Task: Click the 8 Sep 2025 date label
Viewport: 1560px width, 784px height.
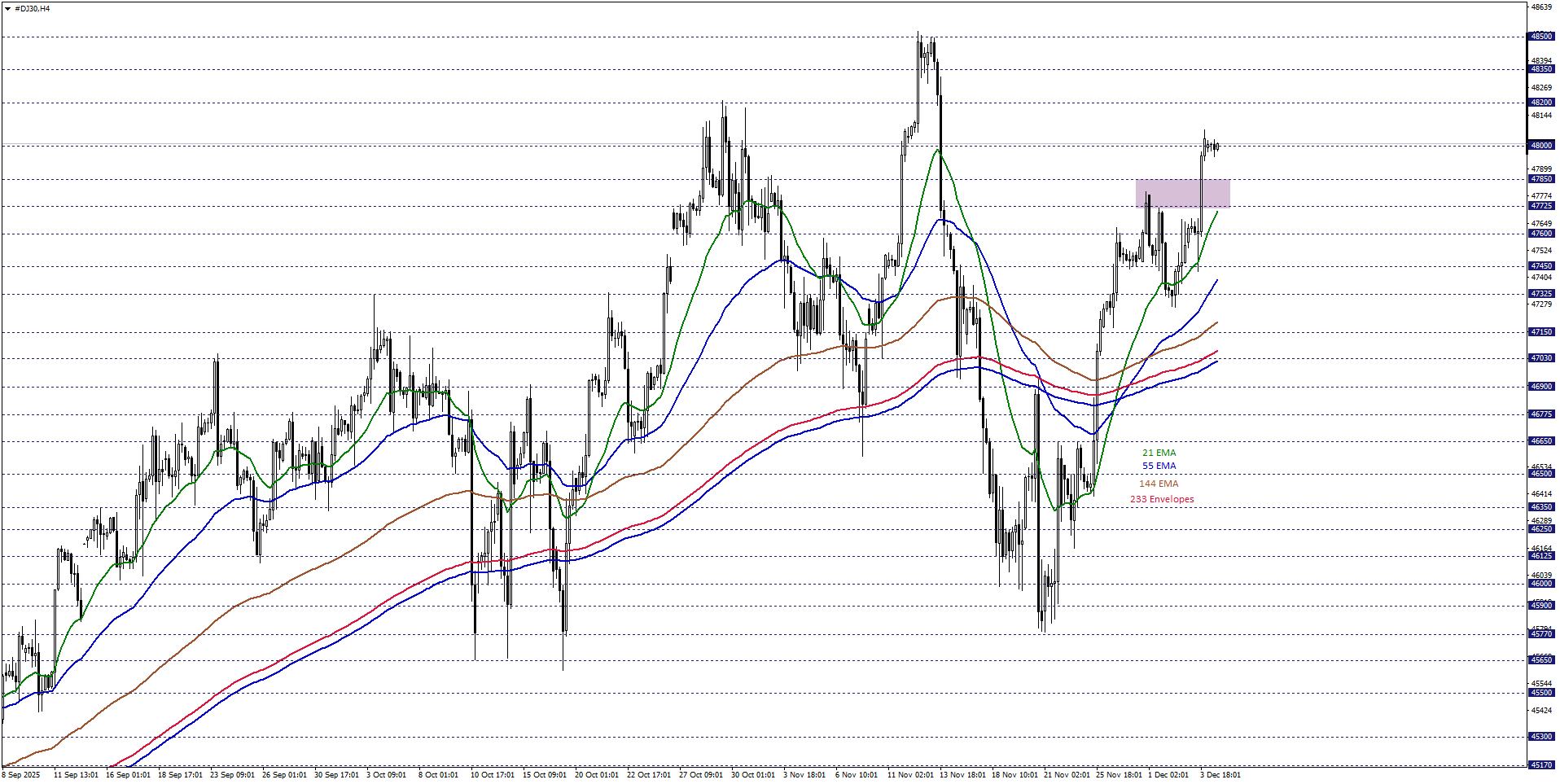Action: [22, 775]
